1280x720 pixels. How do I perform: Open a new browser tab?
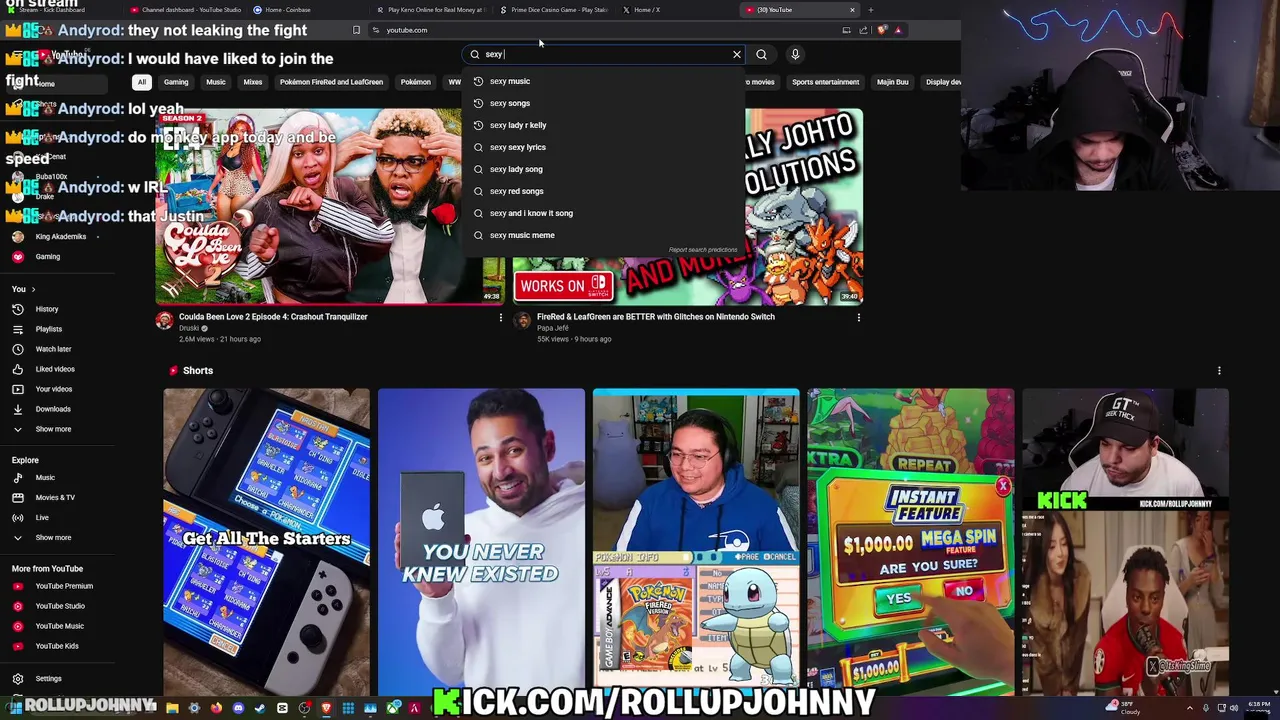coord(871,10)
